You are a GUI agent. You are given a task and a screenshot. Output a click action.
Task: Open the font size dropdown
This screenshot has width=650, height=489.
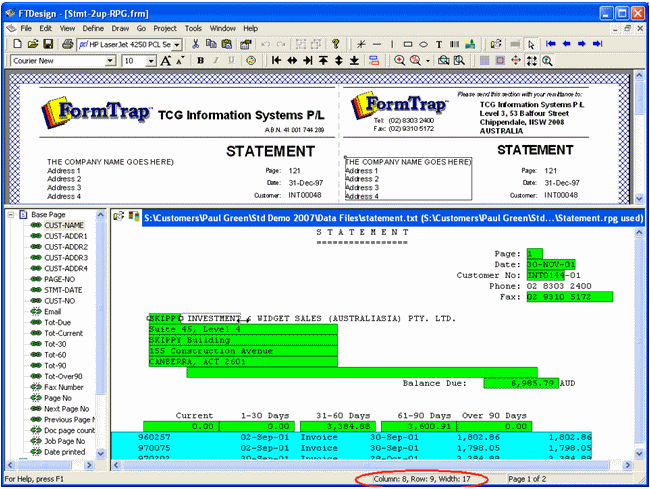(x=151, y=61)
